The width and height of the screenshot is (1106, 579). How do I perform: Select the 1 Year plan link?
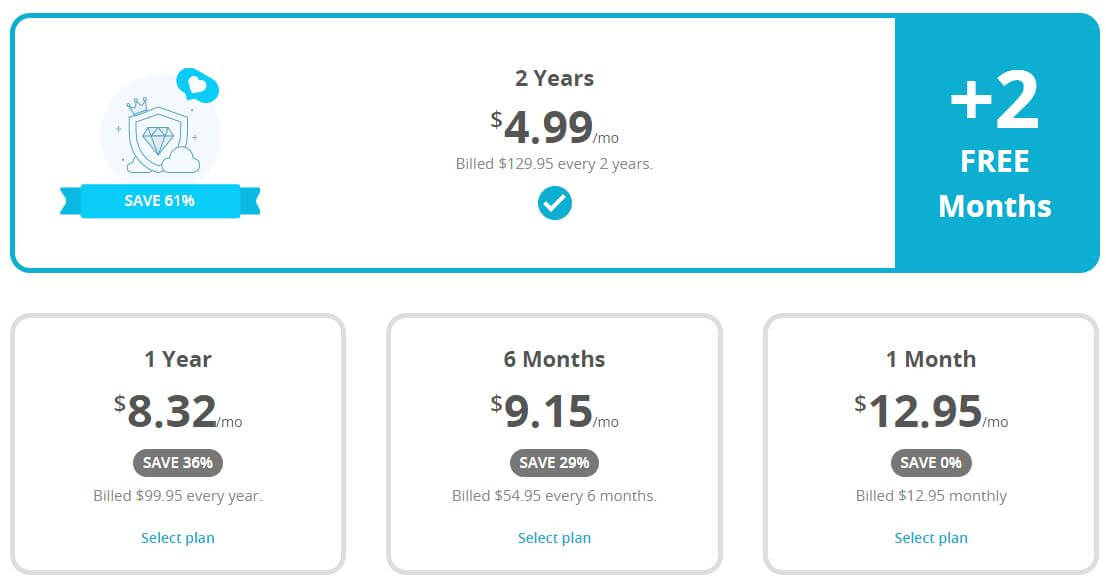click(x=178, y=537)
